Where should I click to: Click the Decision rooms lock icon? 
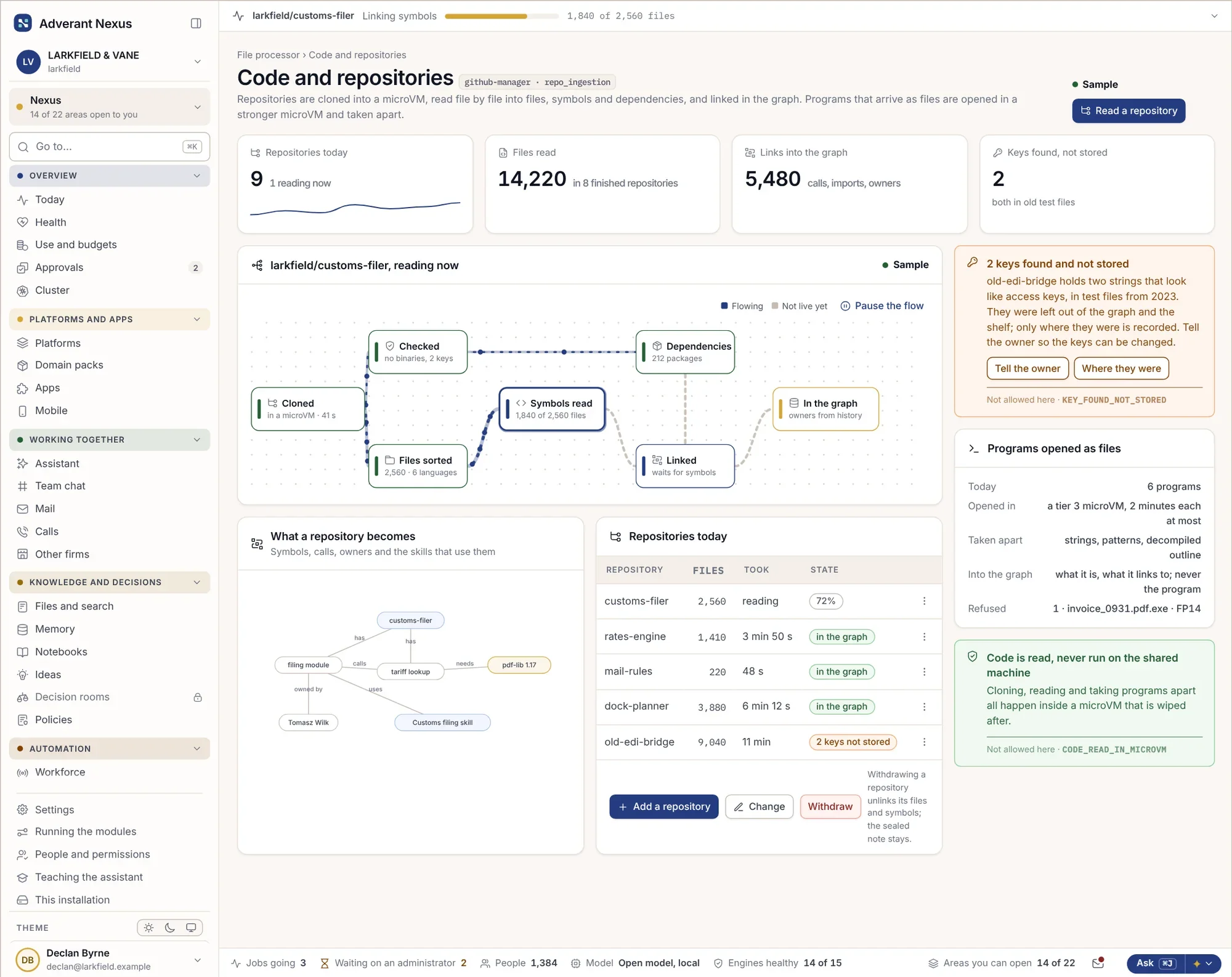click(198, 697)
